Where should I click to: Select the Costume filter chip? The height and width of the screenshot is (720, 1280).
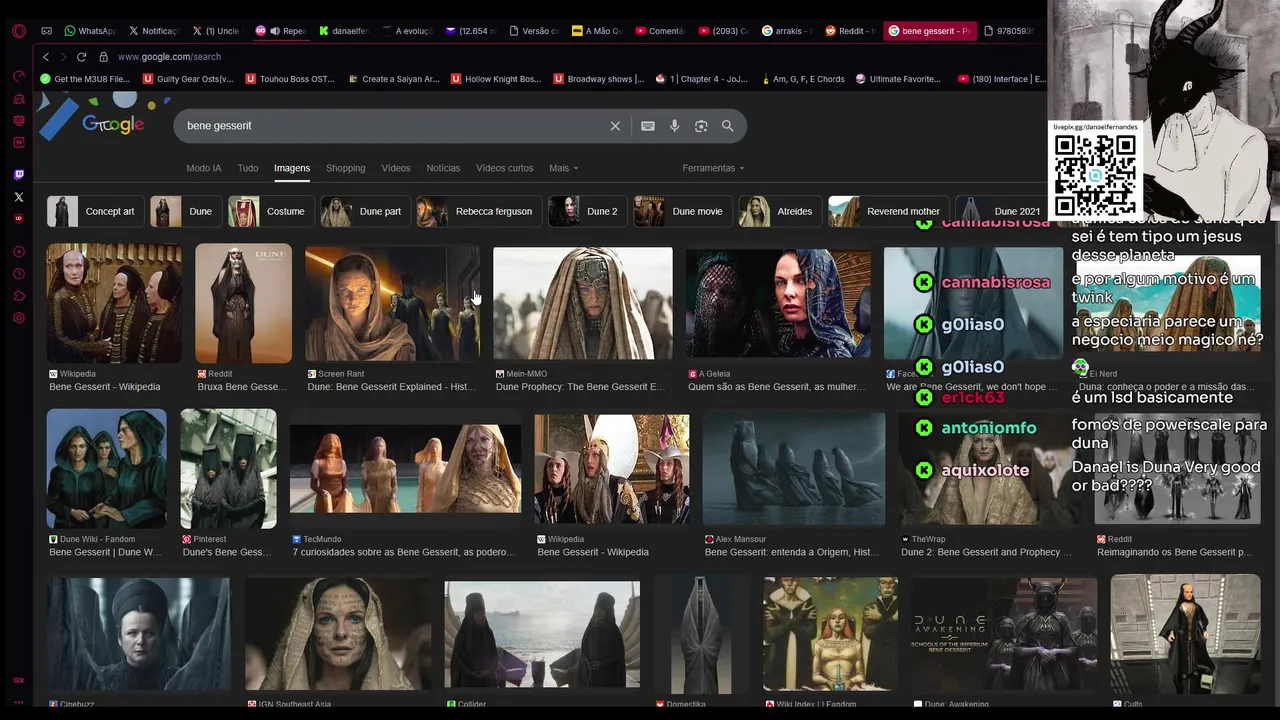[x=269, y=211]
